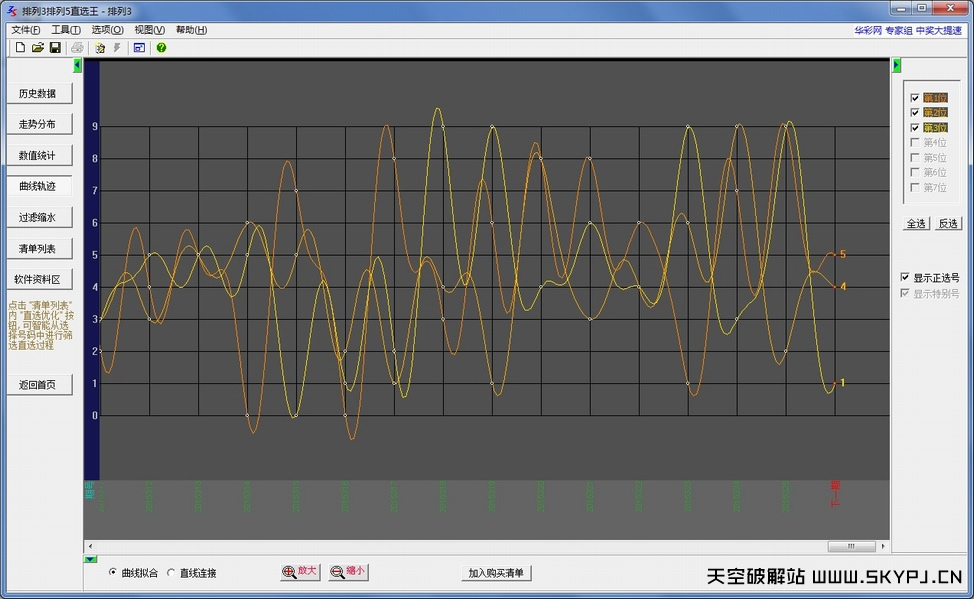Open 历史数据 from the left sidebar
The width and height of the screenshot is (974, 599).
40,93
